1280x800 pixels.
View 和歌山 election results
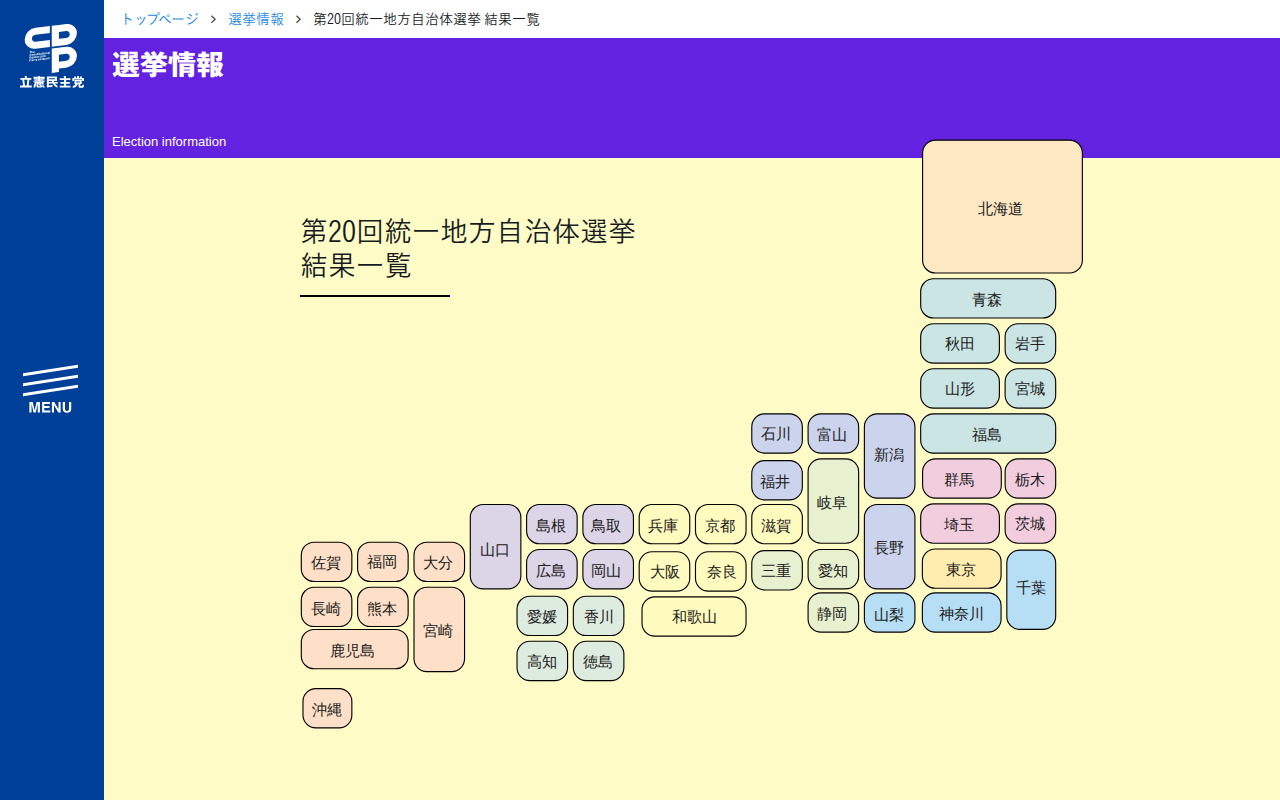point(694,617)
